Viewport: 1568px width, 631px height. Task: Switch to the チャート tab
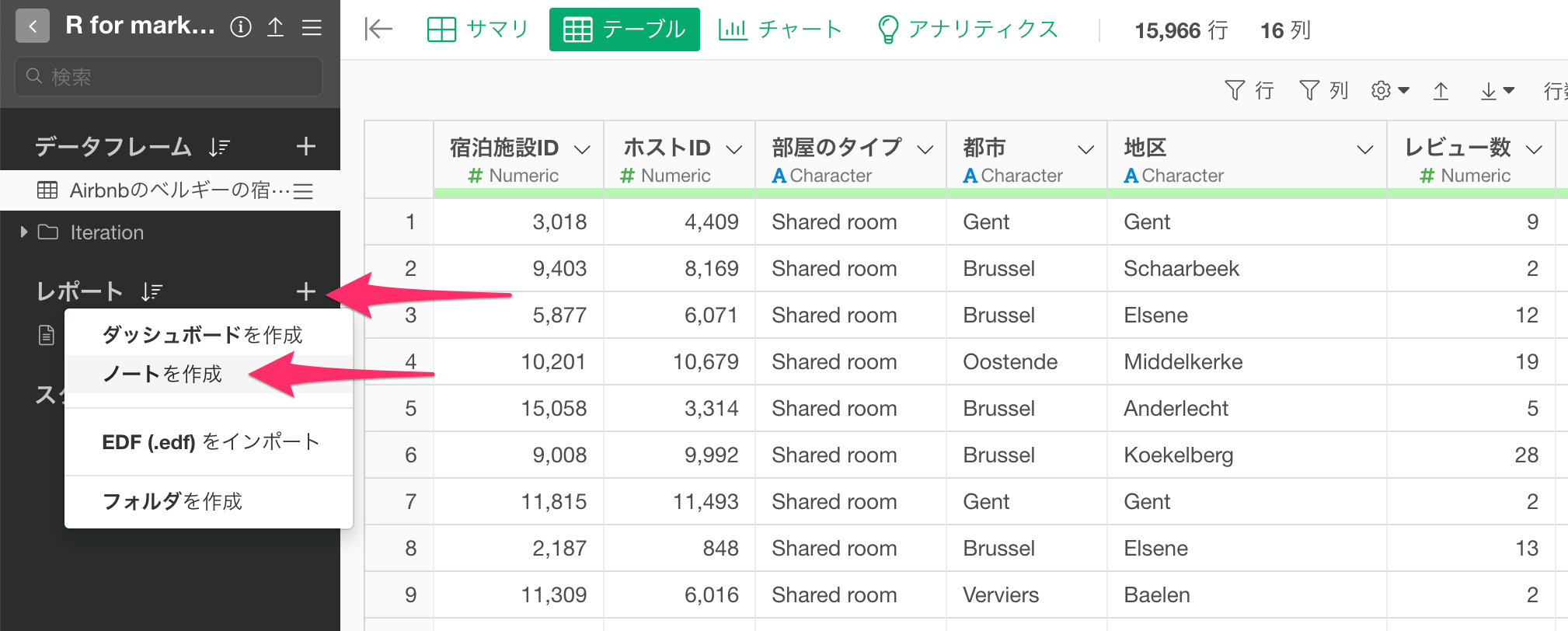[x=780, y=30]
